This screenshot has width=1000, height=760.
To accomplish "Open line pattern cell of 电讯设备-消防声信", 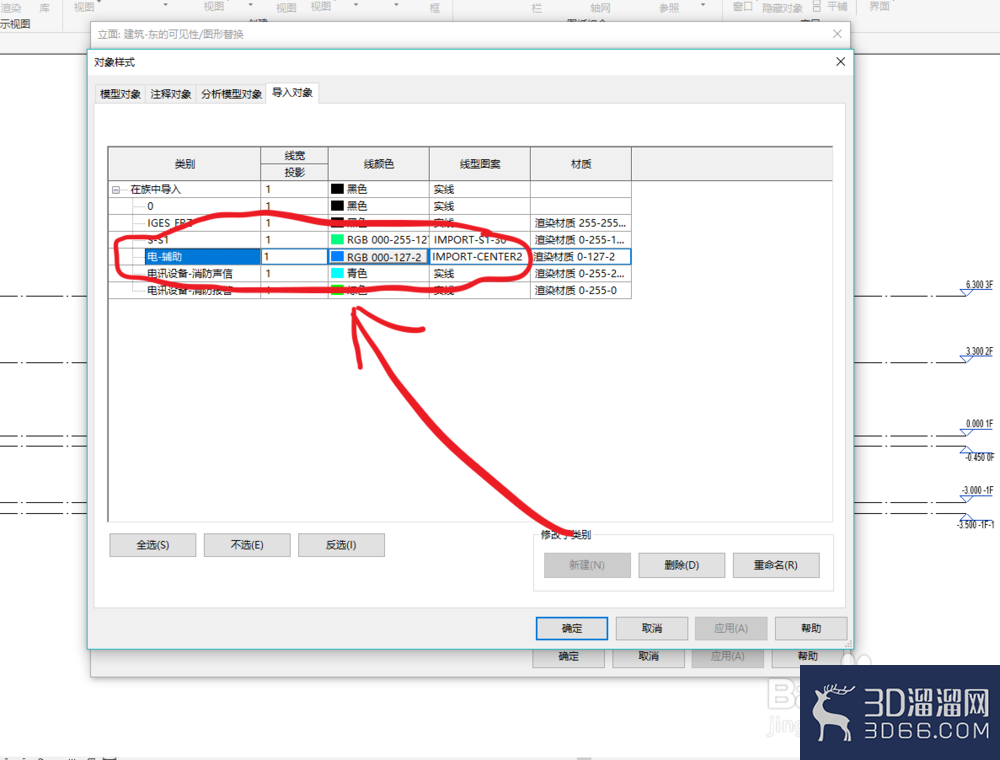I will (x=480, y=274).
